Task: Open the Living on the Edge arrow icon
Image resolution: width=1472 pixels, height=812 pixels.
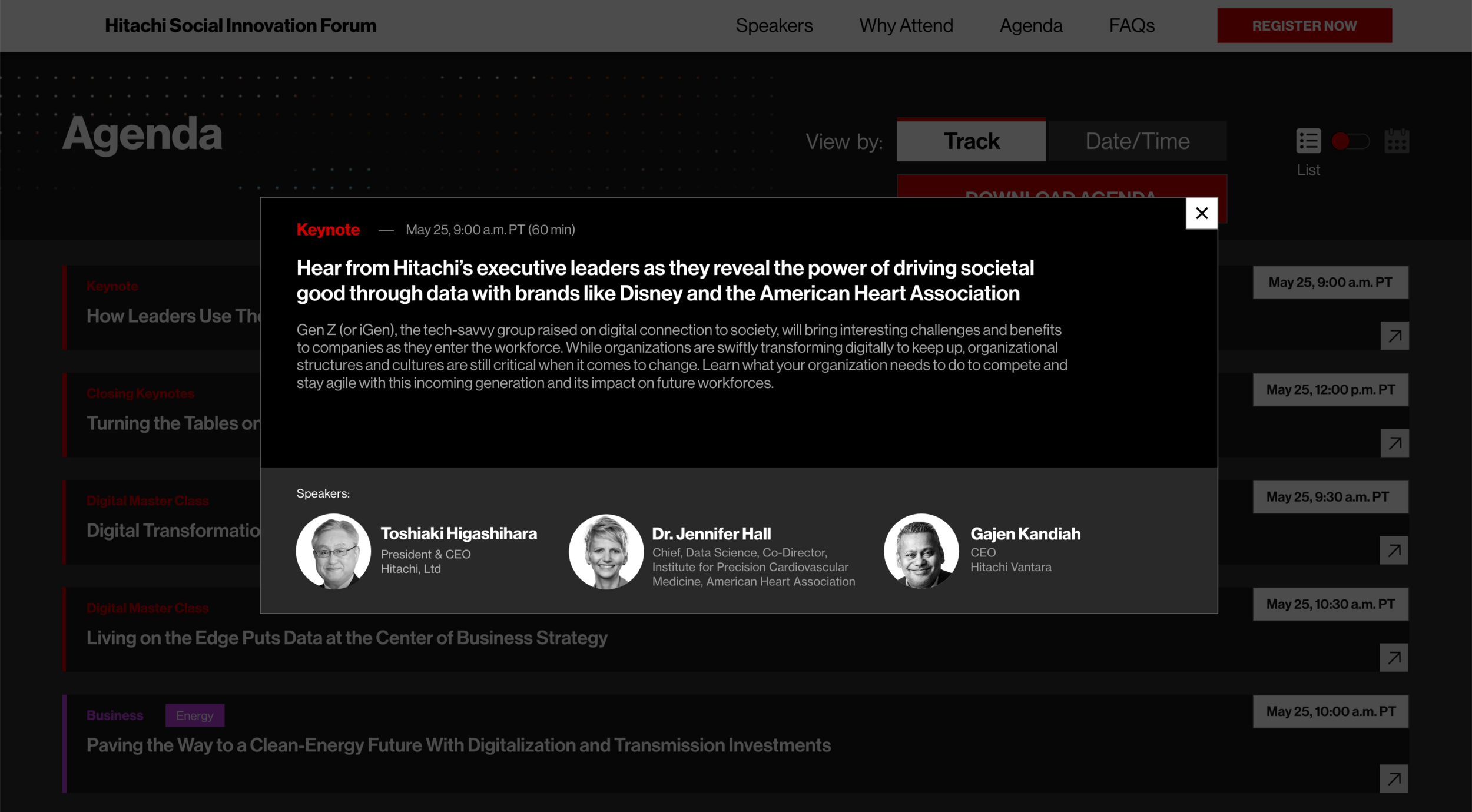Action: point(1394,657)
